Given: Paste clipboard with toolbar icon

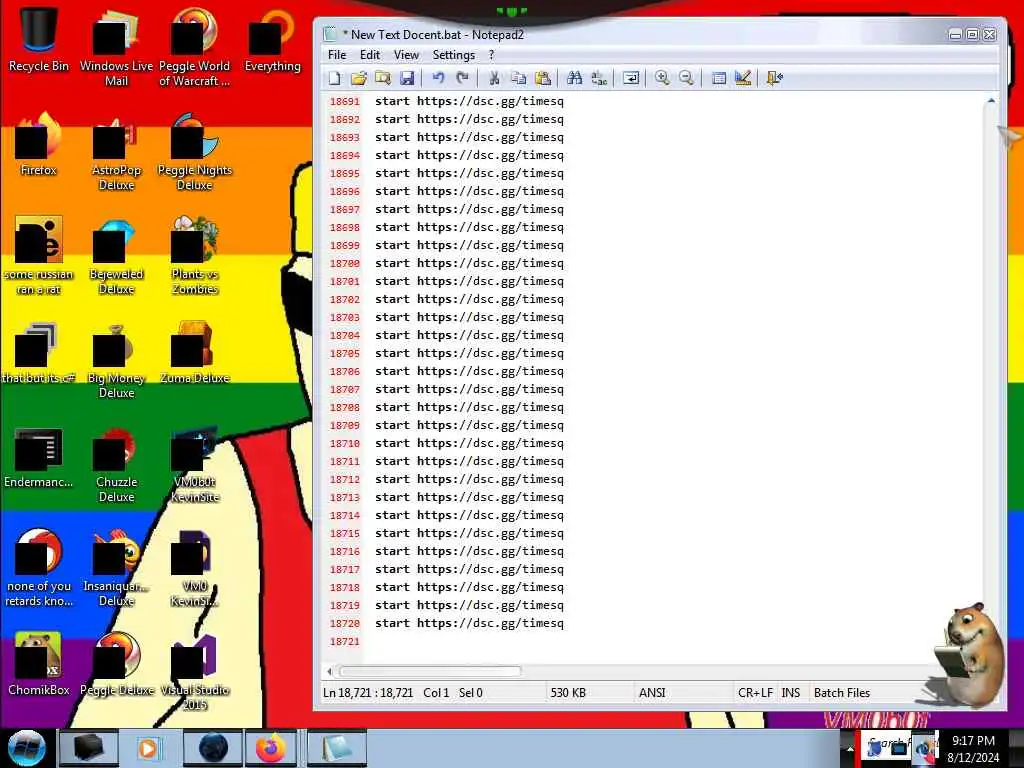Looking at the screenshot, I should 543,78.
